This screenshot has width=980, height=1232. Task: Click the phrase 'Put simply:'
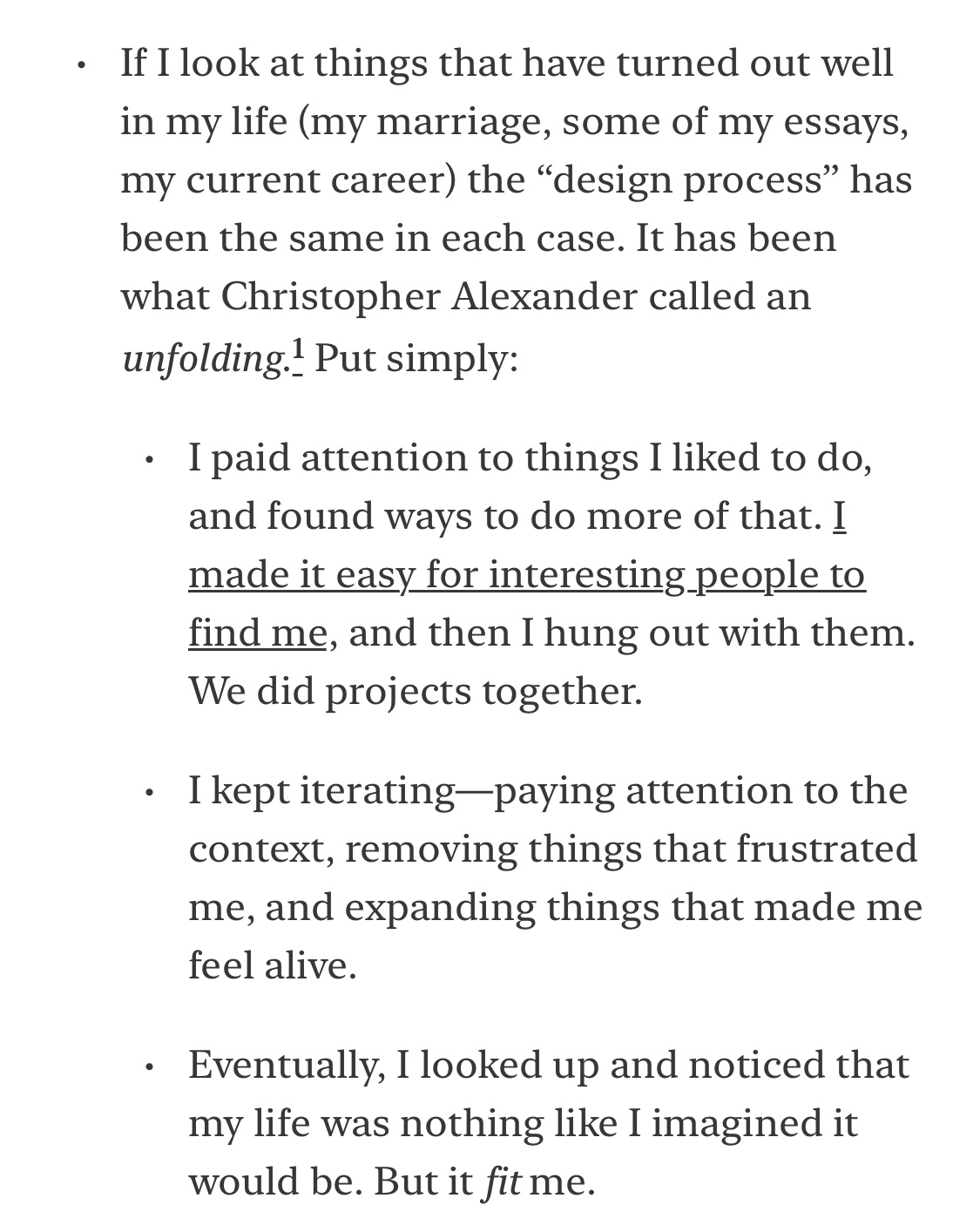click(x=416, y=358)
